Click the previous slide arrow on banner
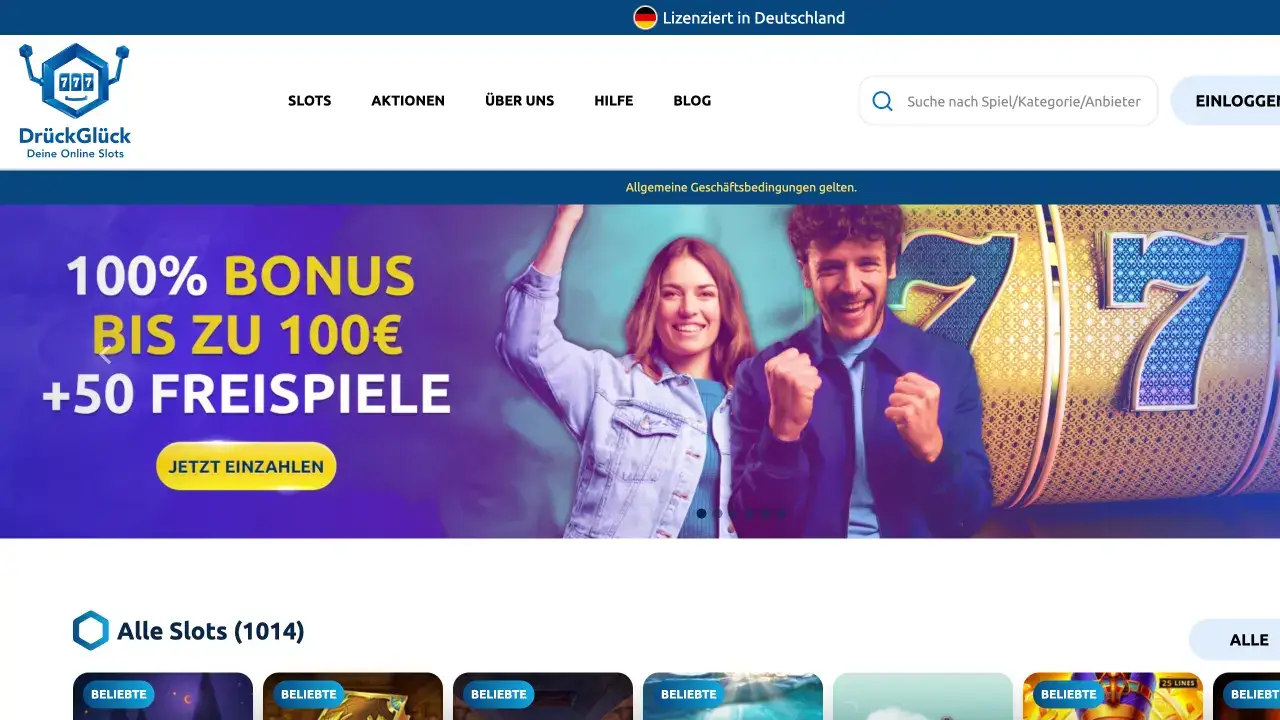The height and width of the screenshot is (720, 1280). point(106,352)
